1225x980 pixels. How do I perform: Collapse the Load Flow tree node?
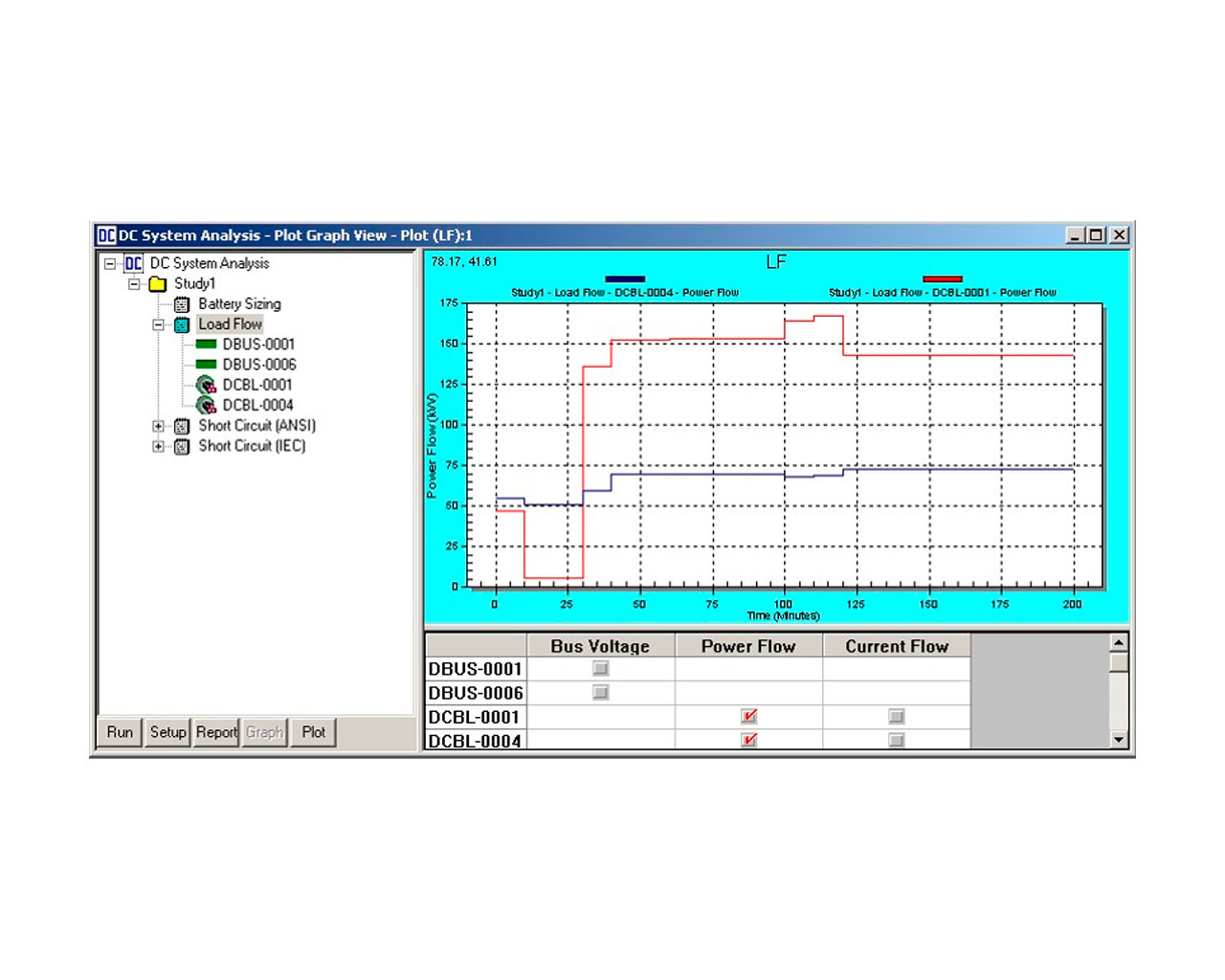(159, 324)
